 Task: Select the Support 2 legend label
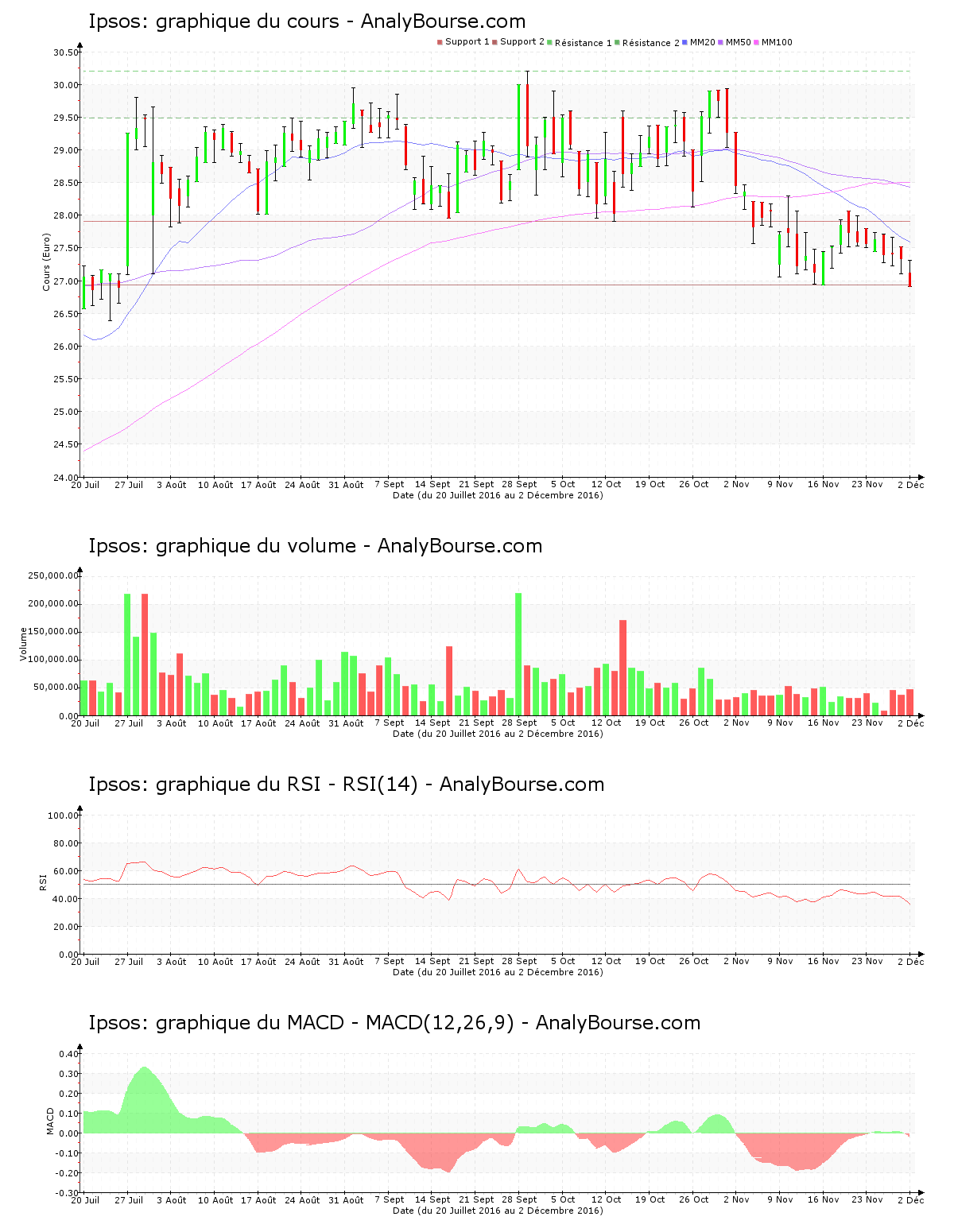pos(522,42)
